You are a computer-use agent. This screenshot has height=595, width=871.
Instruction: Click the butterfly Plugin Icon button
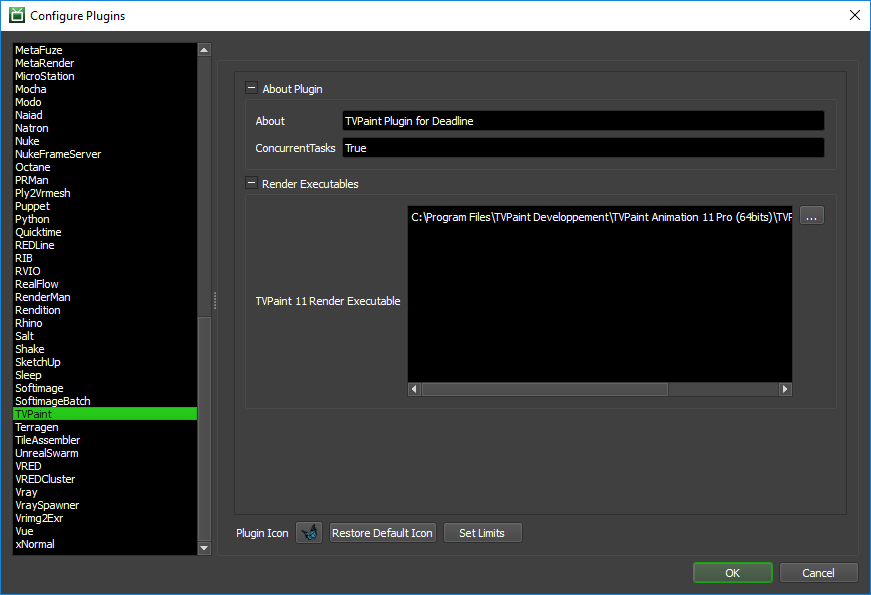[309, 533]
